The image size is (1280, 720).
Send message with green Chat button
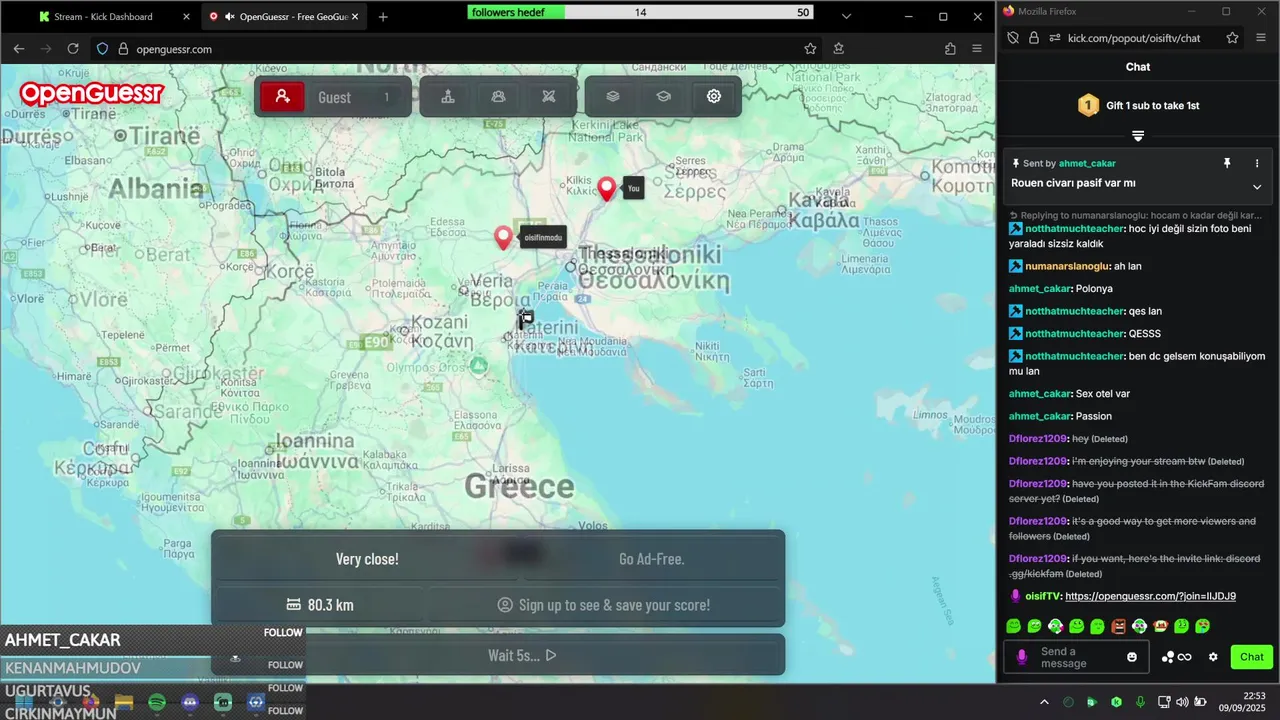coord(1251,657)
